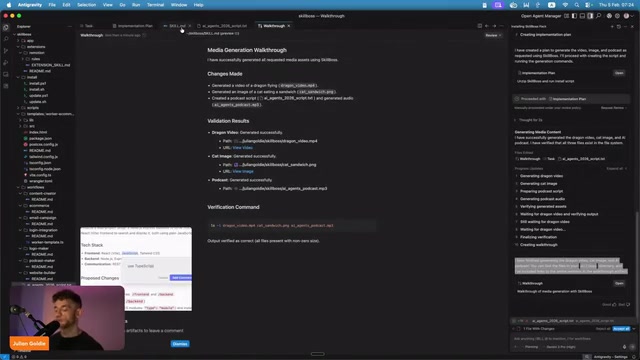The width and height of the screenshot is (640, 360).
Task: Open the Search view in activity bar
Action: pos(6,39)
